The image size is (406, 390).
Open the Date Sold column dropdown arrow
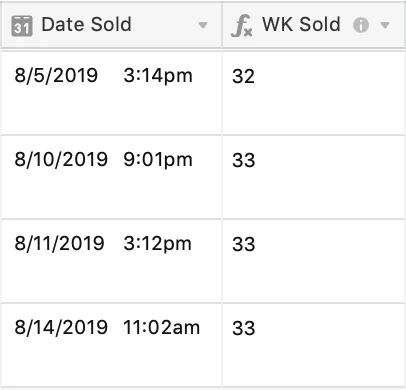(x=203, y=25)
